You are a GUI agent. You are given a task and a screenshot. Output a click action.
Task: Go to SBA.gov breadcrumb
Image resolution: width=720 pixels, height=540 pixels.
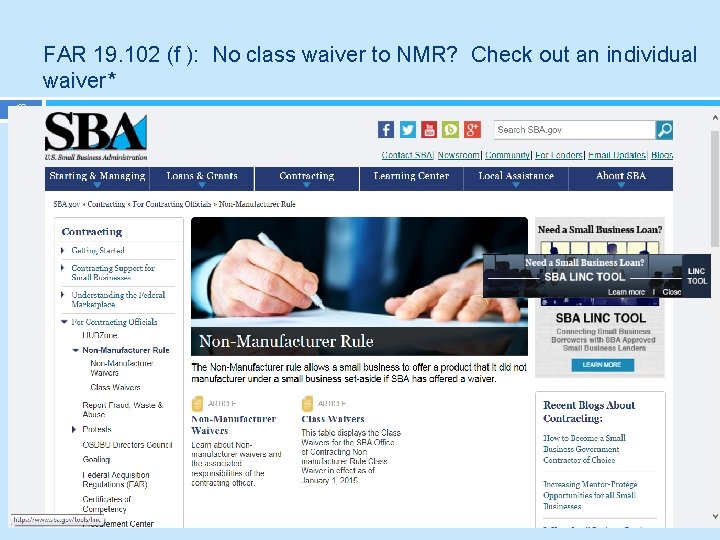(67, 204)
